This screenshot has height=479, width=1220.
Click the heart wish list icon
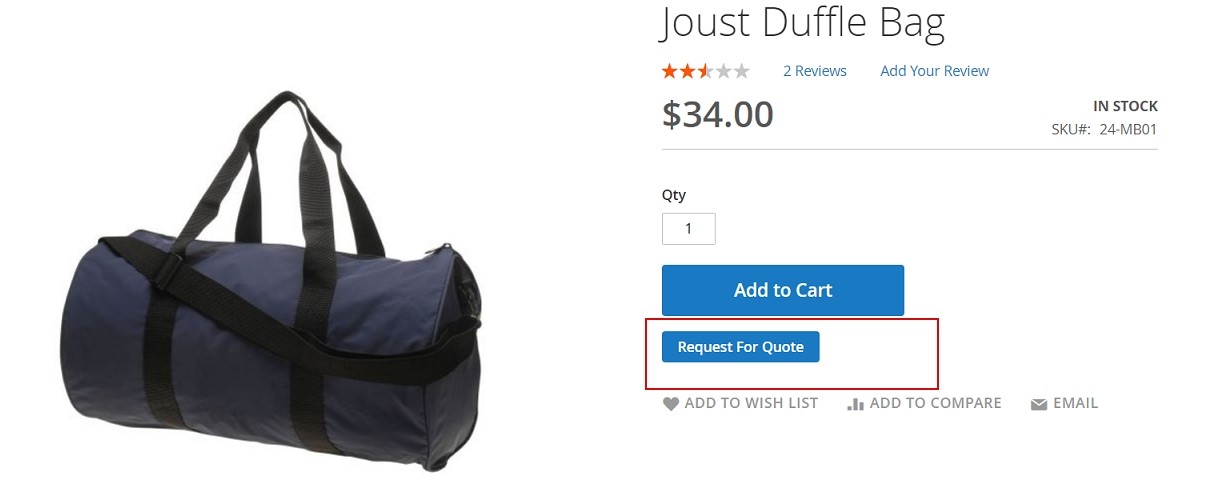click(670, 404)
